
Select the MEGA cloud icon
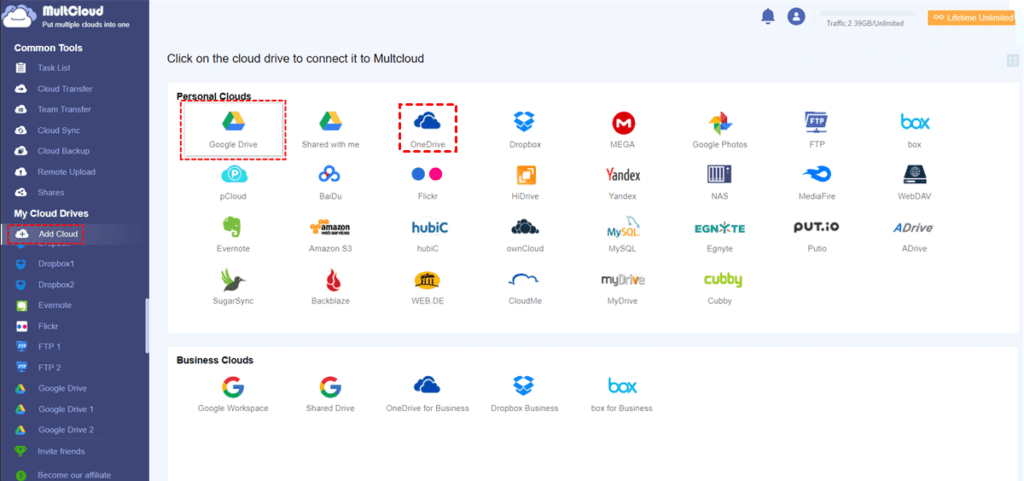coord(623,130)
